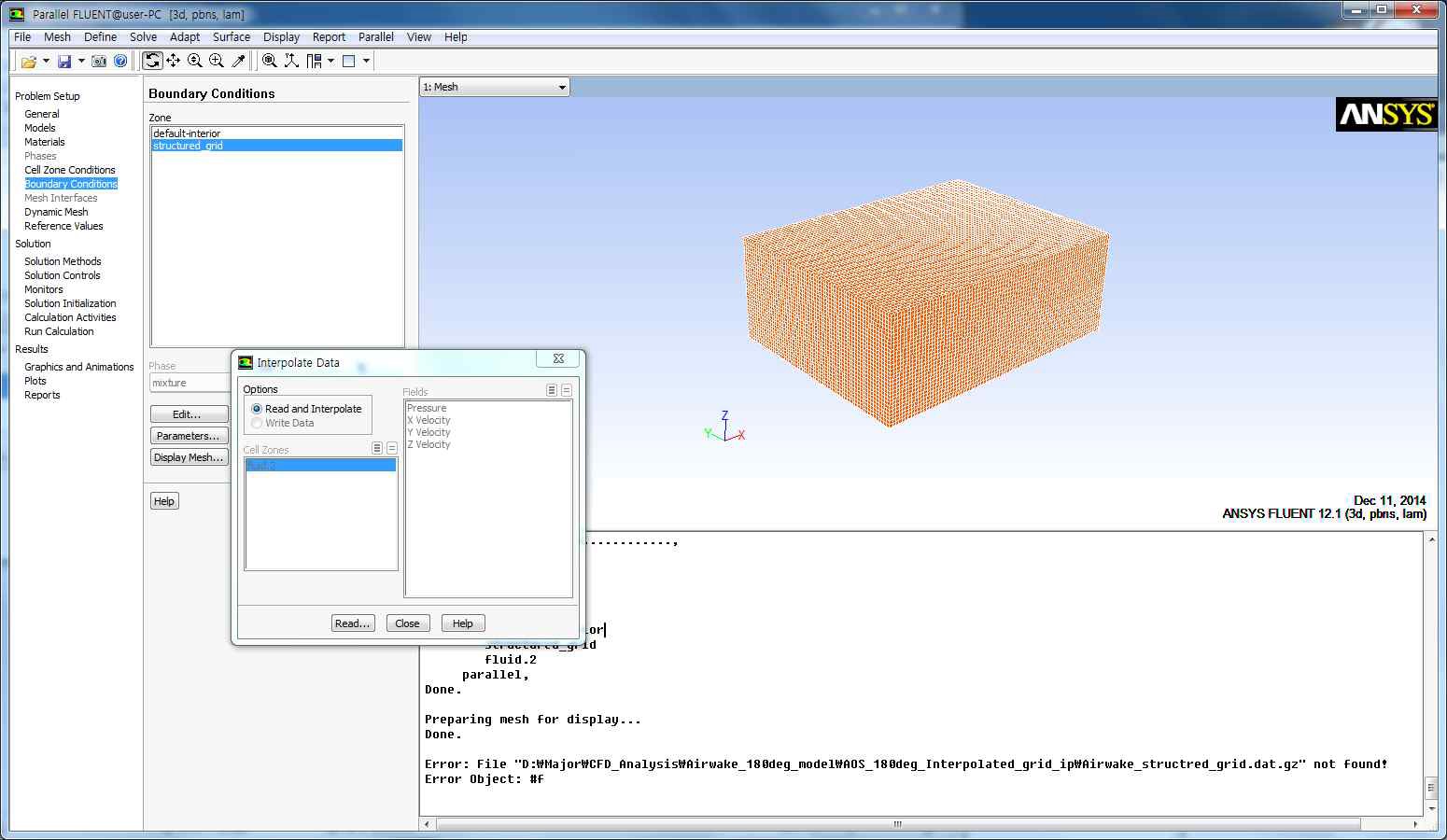Open the Define menu

(x=100, y=37)
